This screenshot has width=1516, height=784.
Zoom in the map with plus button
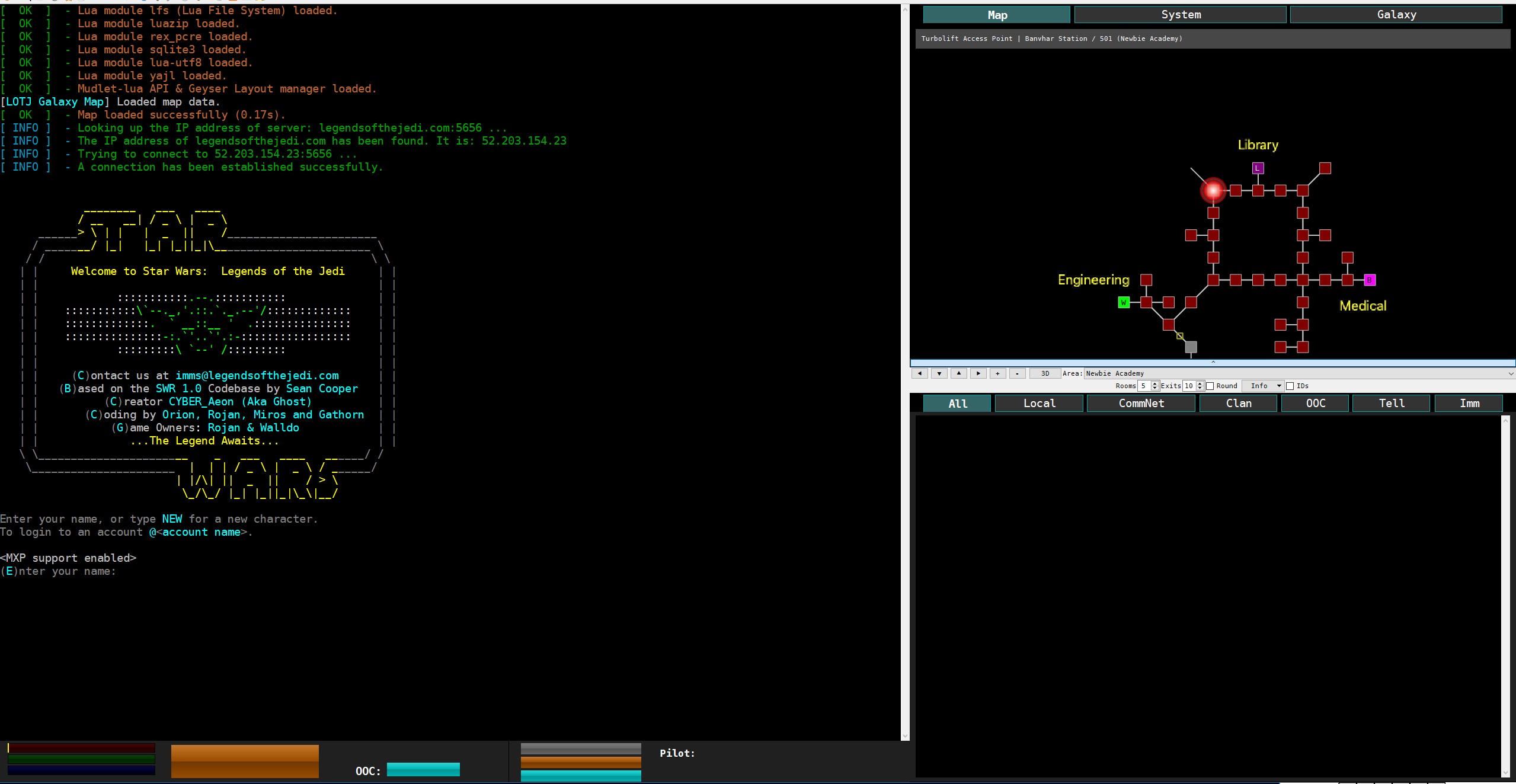pyautogui.click(x=997, y=373)
